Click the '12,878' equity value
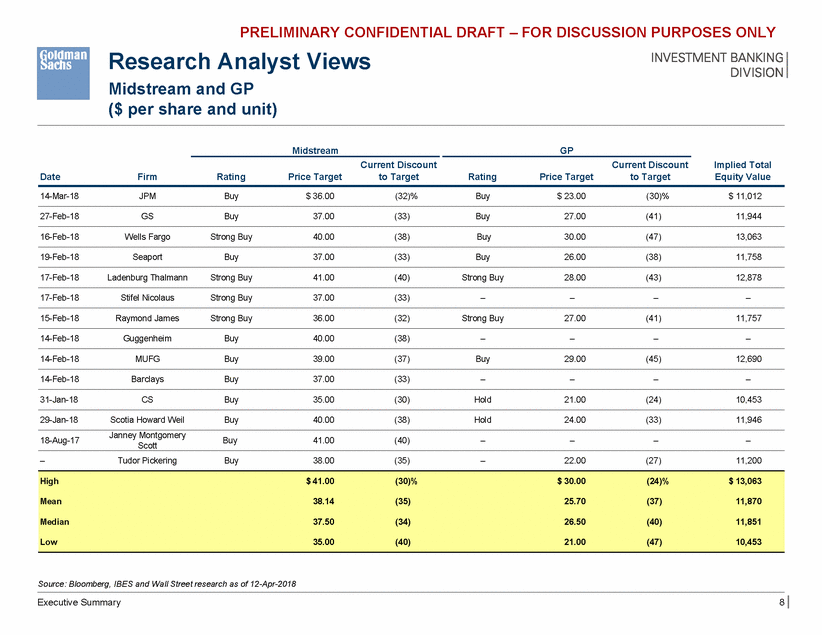The height and width of the screenshot is (635, 822). [x=749, y=277]
